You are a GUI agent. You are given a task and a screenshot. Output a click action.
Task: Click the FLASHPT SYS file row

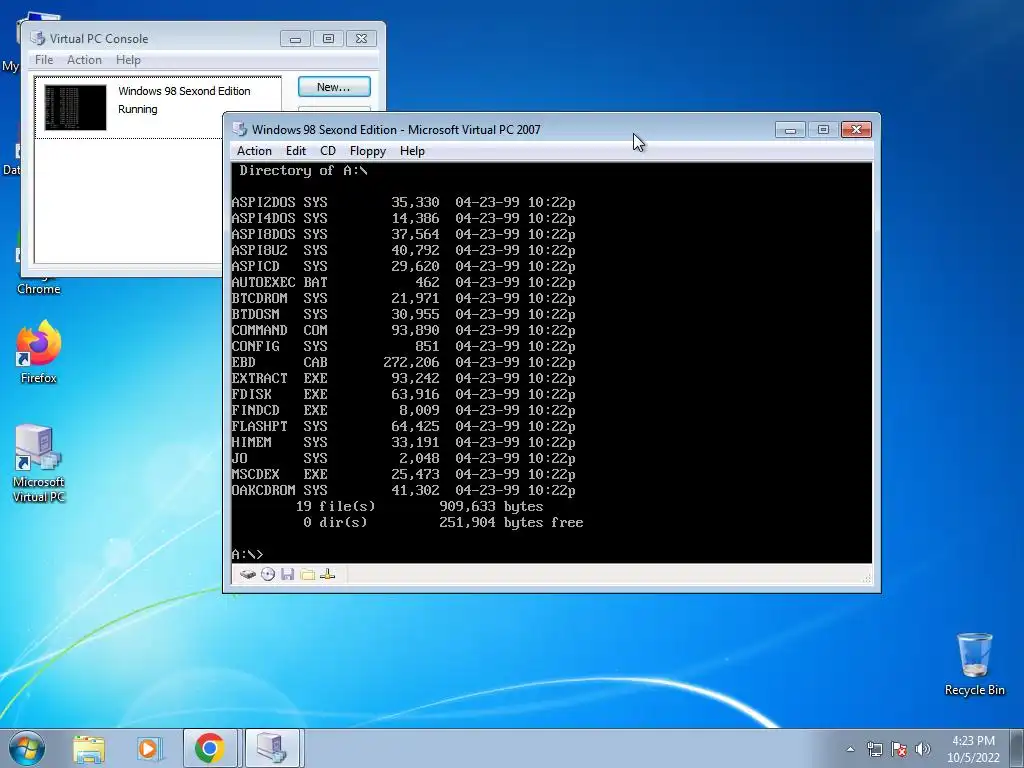(403, 426)
